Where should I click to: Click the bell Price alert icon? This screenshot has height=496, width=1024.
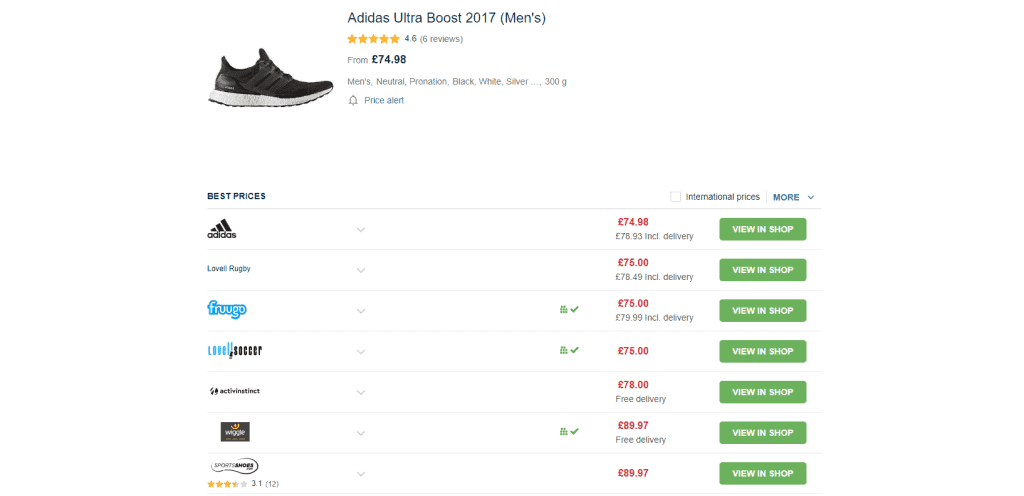[x=353, y=101]
